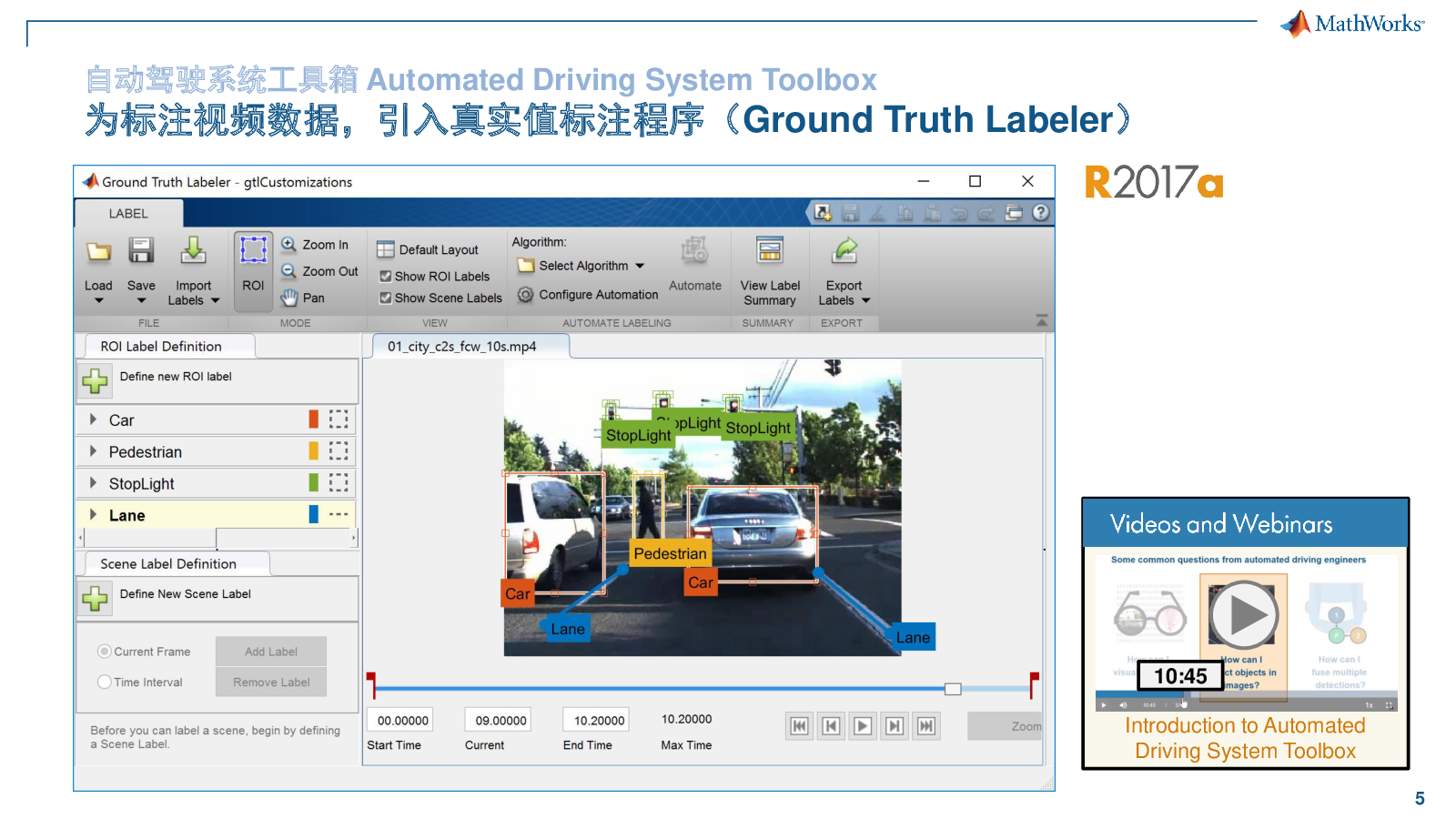
Task: Click the End Time input field
Action: [x=598, y=720]
